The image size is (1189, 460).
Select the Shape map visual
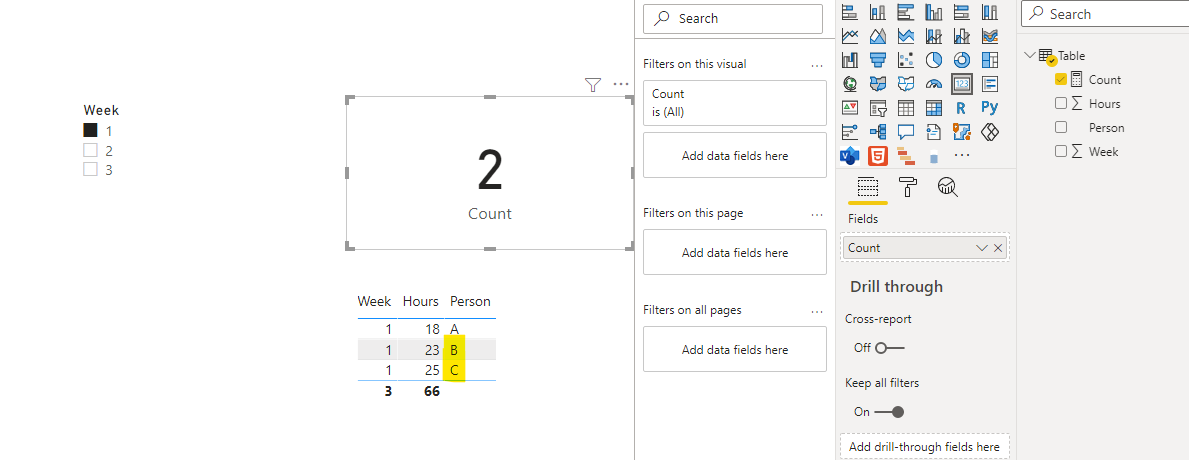pyautogui.click(x=905, y=83)
